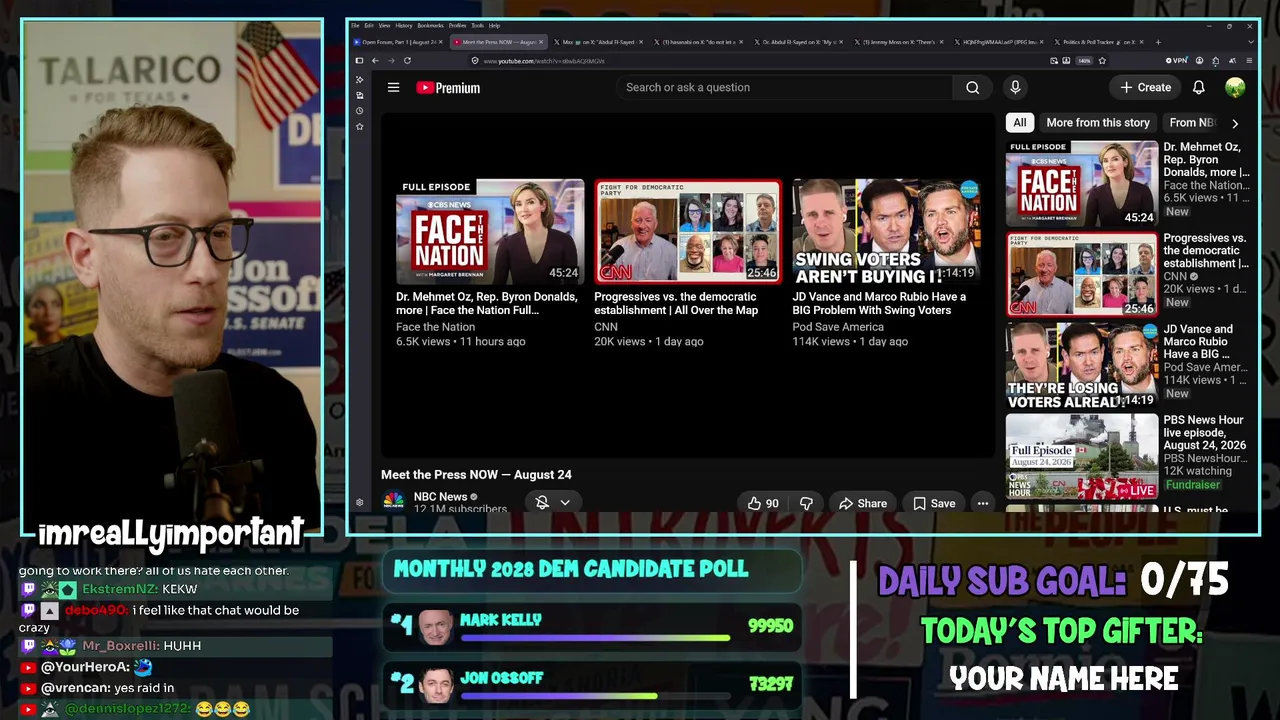
Task: Close the Open Forum, Part 1 tab
Action: coord(443,42)
